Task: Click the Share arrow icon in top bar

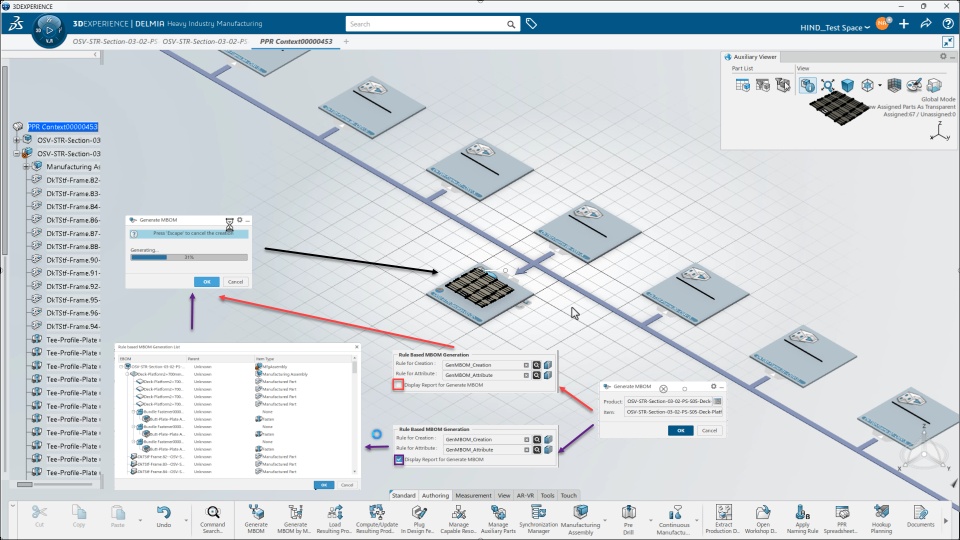Action: point(926,24)
